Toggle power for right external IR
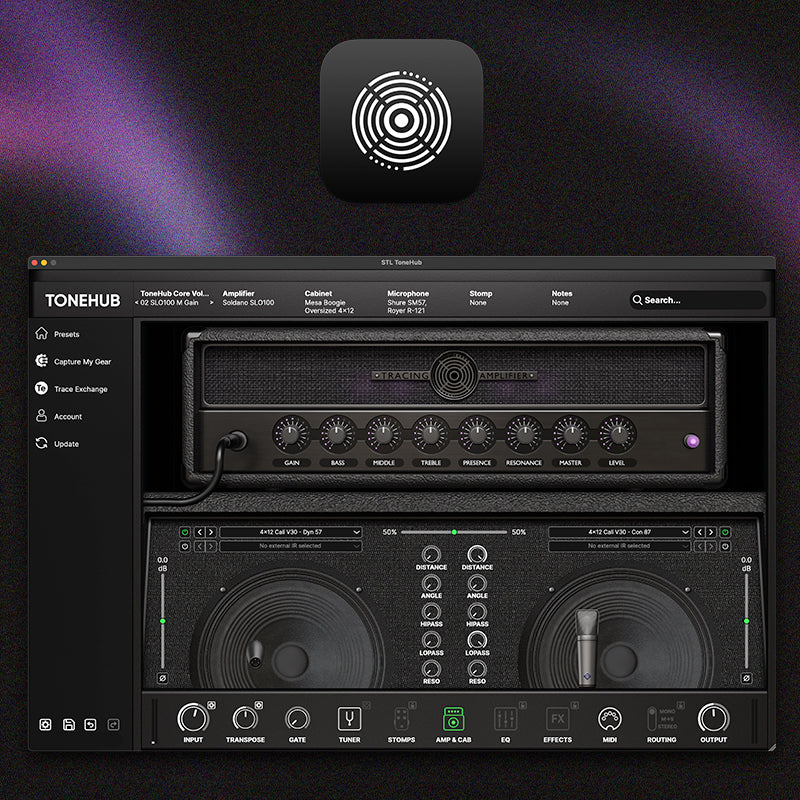The height and width of the screenshot is (800, 800). pyautogui.click(x=725, y=546)
